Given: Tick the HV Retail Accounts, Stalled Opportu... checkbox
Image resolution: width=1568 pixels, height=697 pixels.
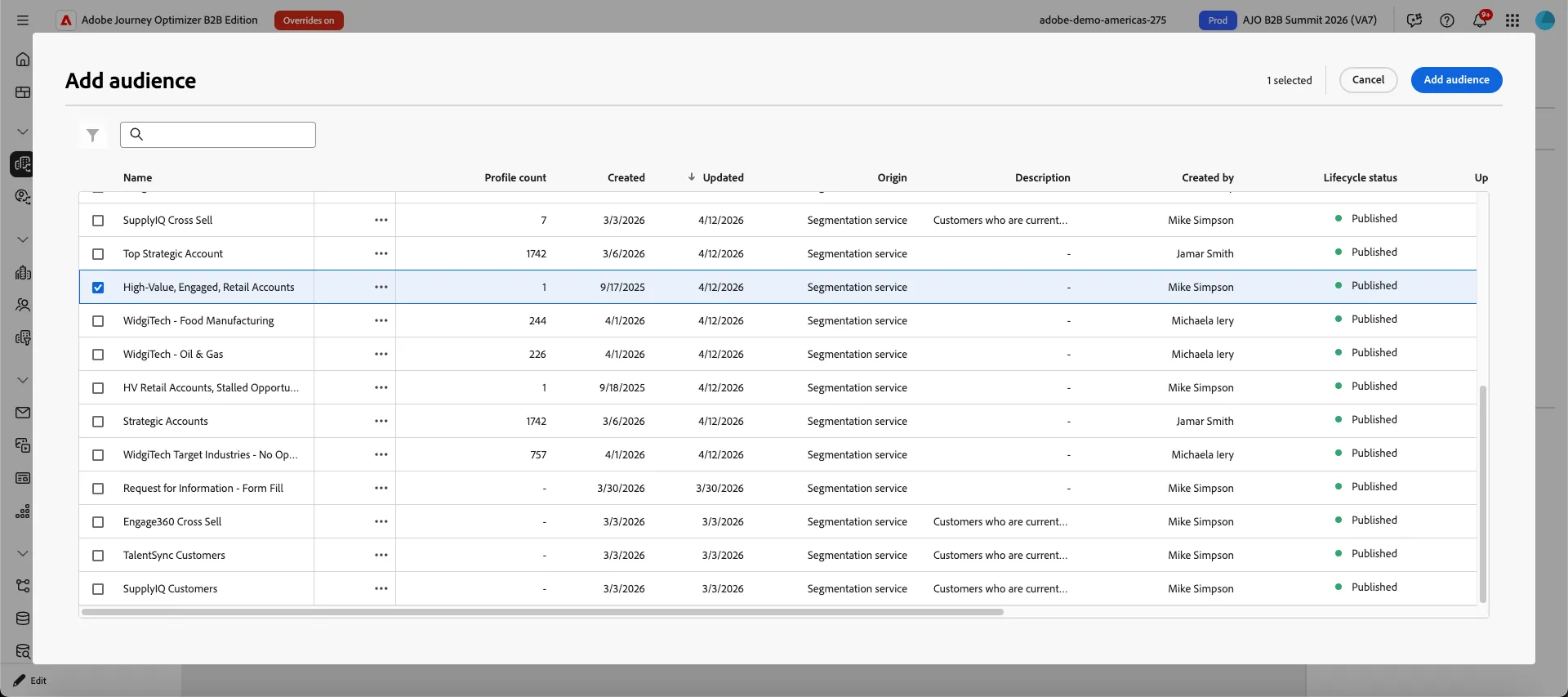Looking at the screenshot, I should tap(98, 388).
